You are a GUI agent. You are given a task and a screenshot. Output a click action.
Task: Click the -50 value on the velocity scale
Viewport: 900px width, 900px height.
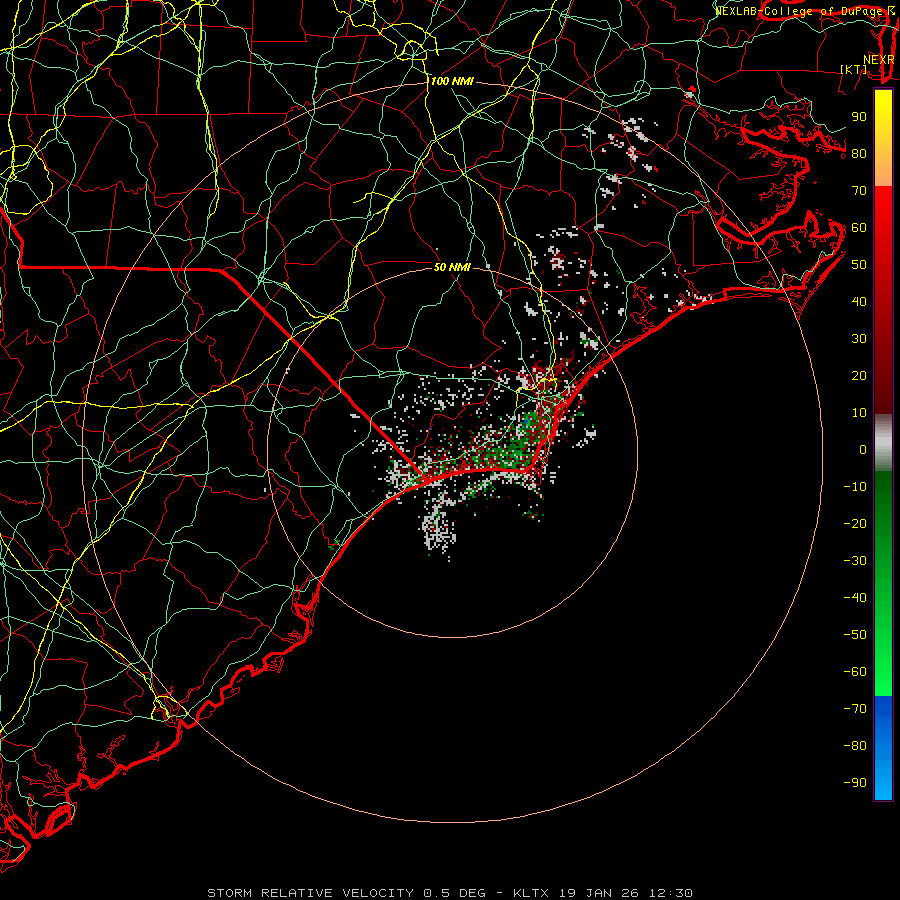[x=855, y=635]
